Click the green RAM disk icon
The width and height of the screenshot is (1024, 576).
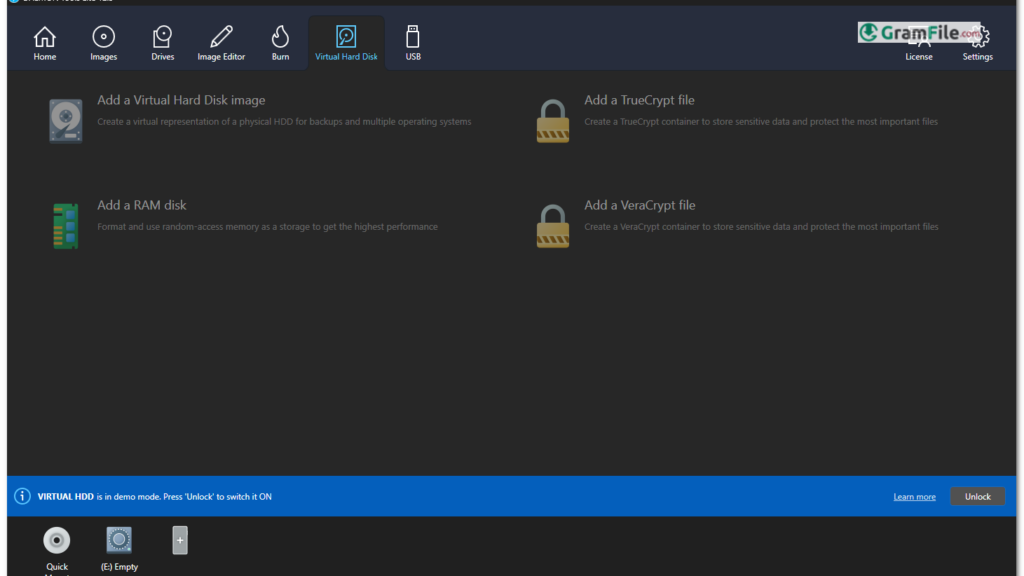point(66,226)
